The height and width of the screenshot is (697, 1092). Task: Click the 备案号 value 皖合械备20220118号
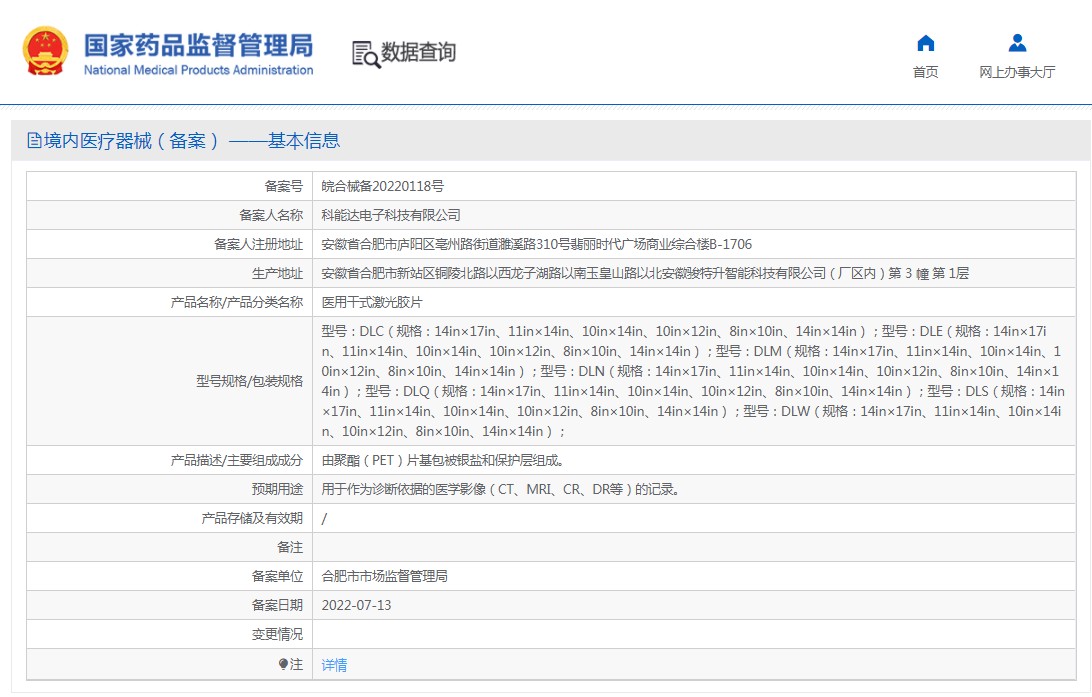pyautogui.click(x=383, y=186)
